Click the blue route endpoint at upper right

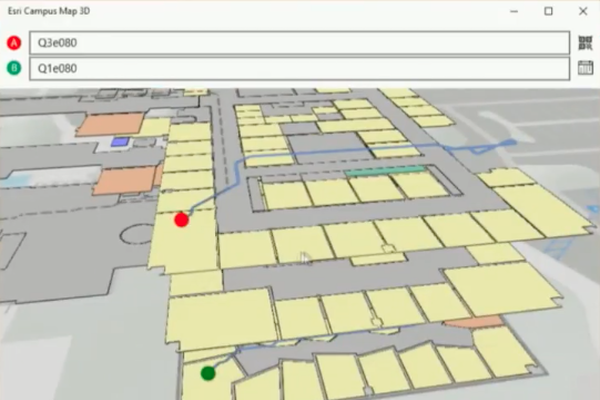(510, 144)
